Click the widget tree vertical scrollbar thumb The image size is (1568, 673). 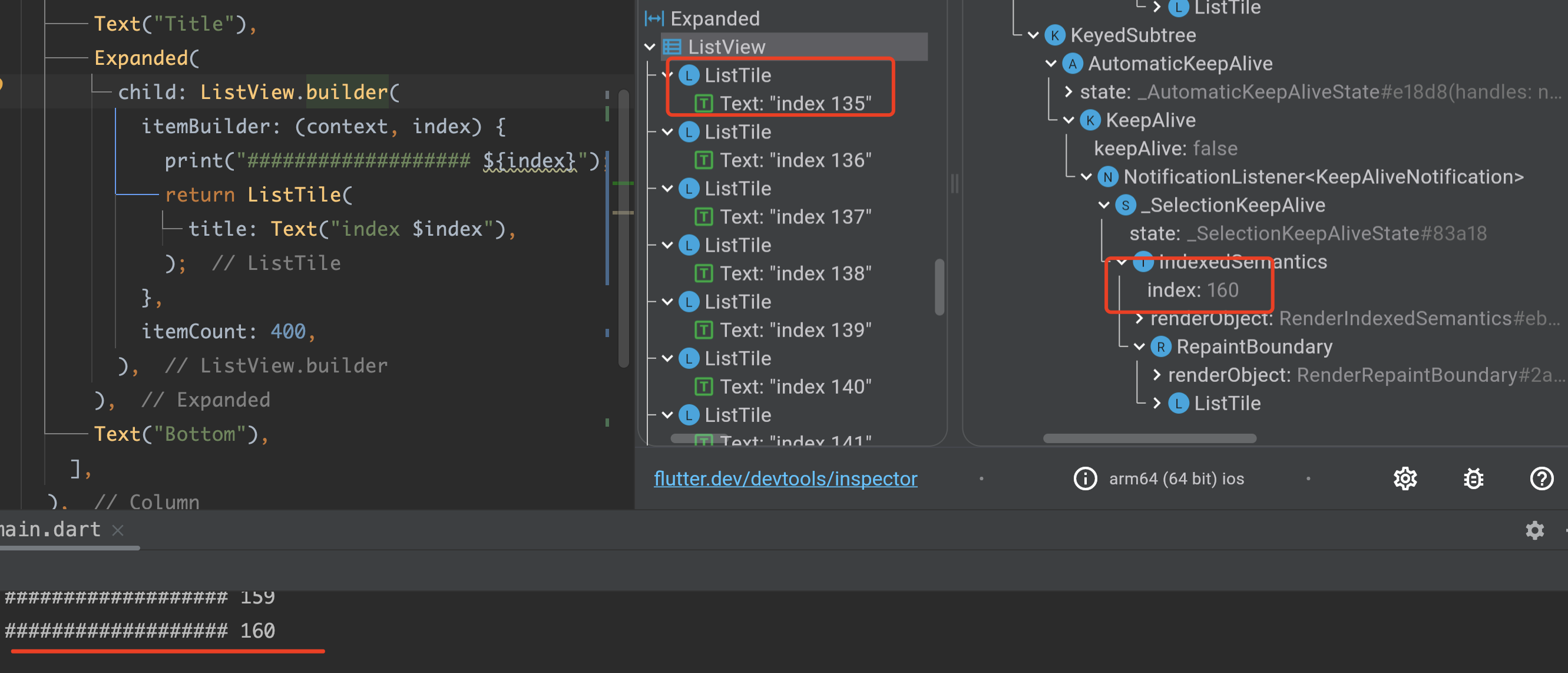[x=940, y=287]
